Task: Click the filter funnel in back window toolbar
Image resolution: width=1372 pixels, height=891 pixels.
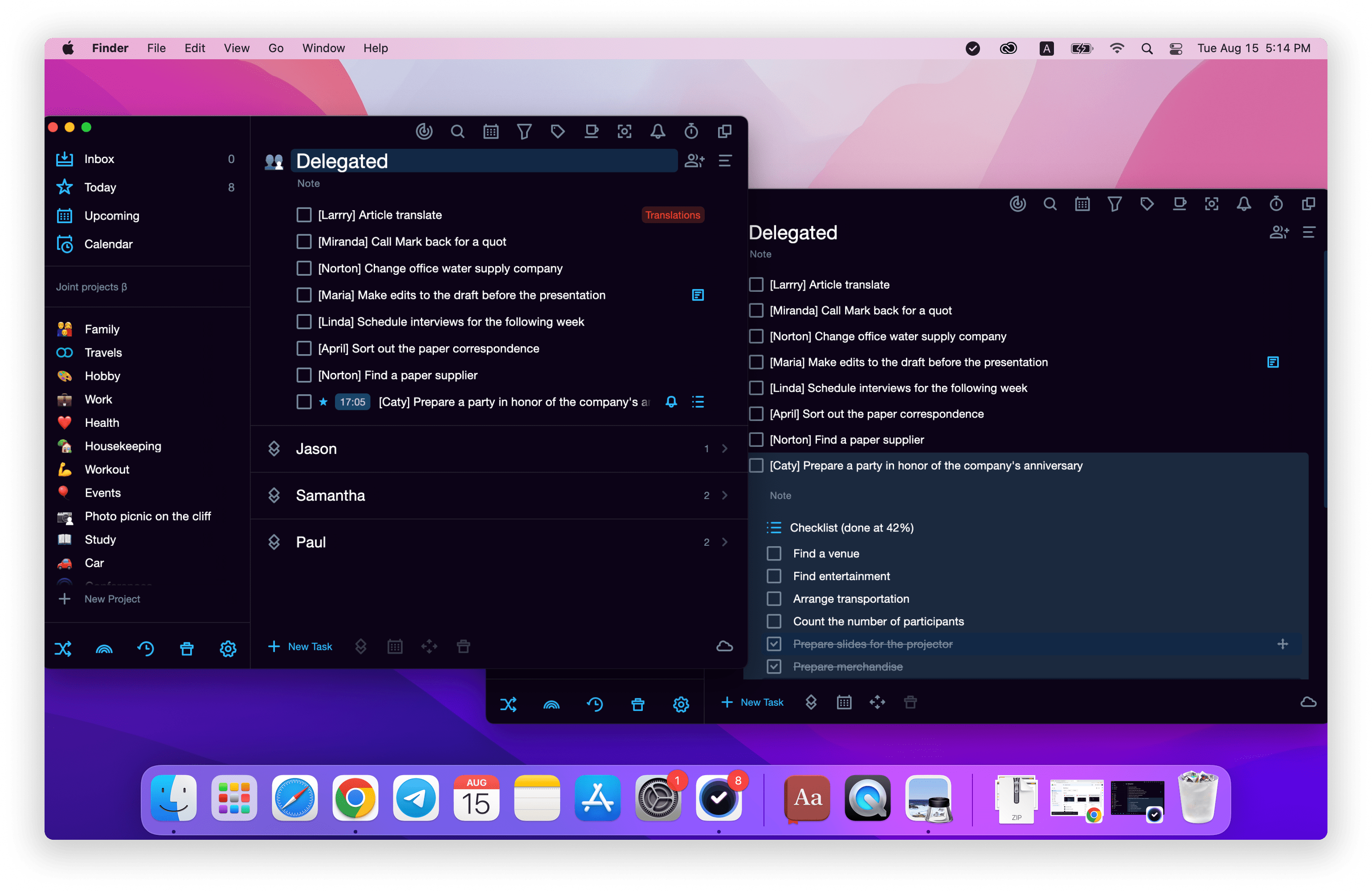Action: point(1115,204)
